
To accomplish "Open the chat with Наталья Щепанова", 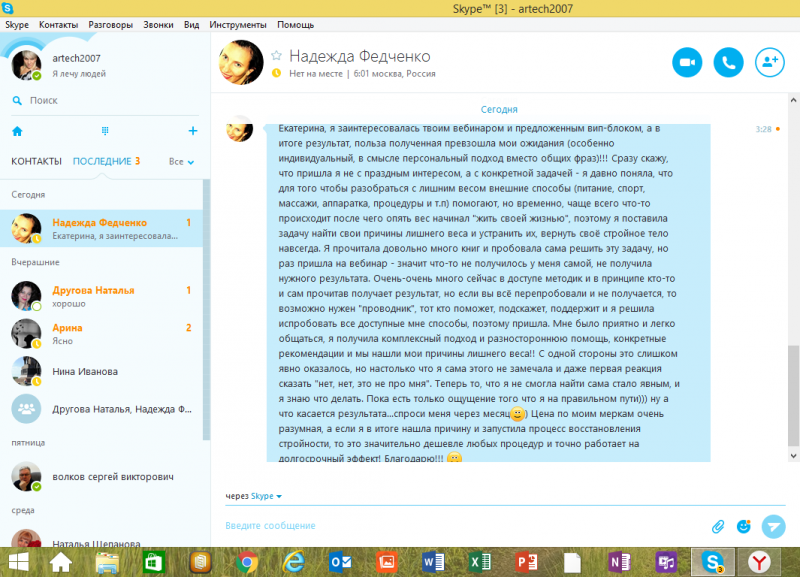I will pos(102,539).
